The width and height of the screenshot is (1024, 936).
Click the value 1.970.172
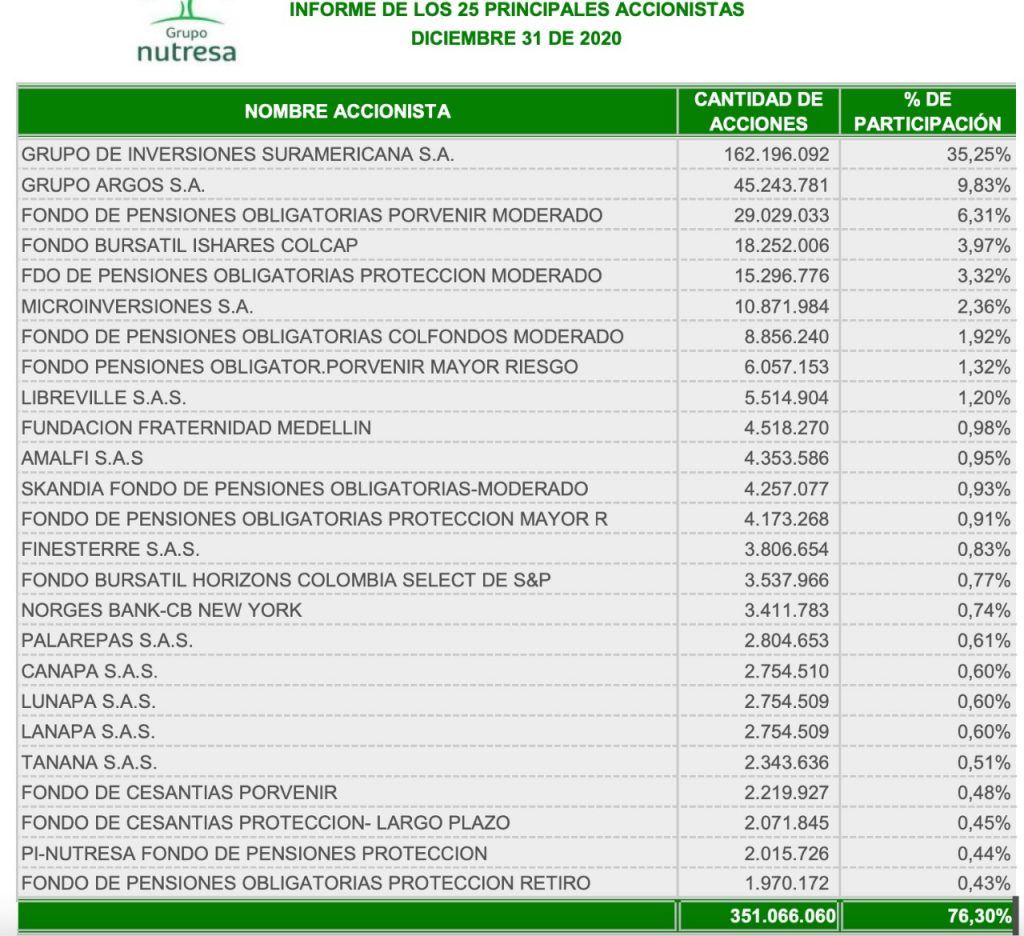(787, 883)
